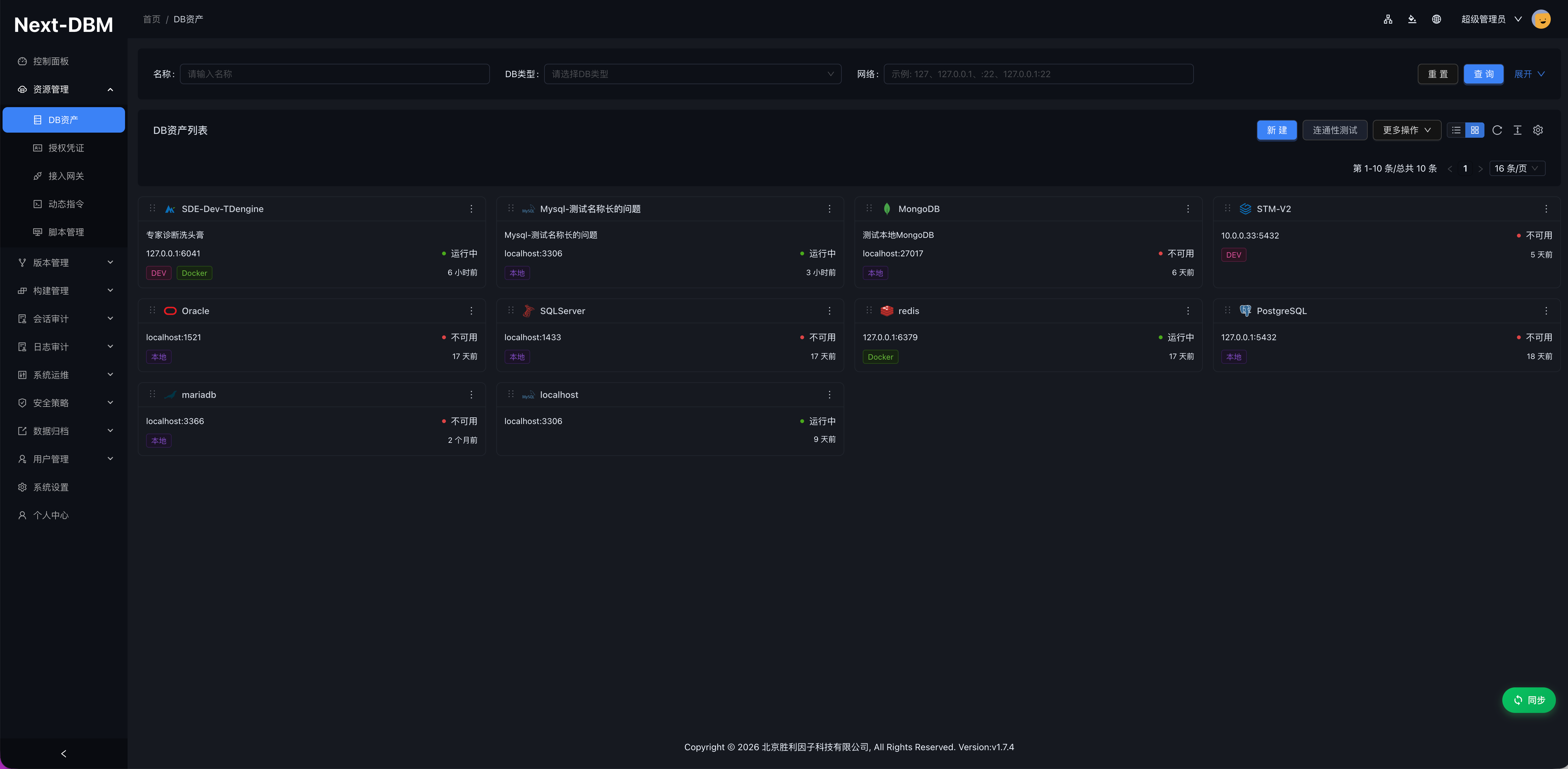Switch to list view layout
1568x769 pixels.
pos(1456,130)
